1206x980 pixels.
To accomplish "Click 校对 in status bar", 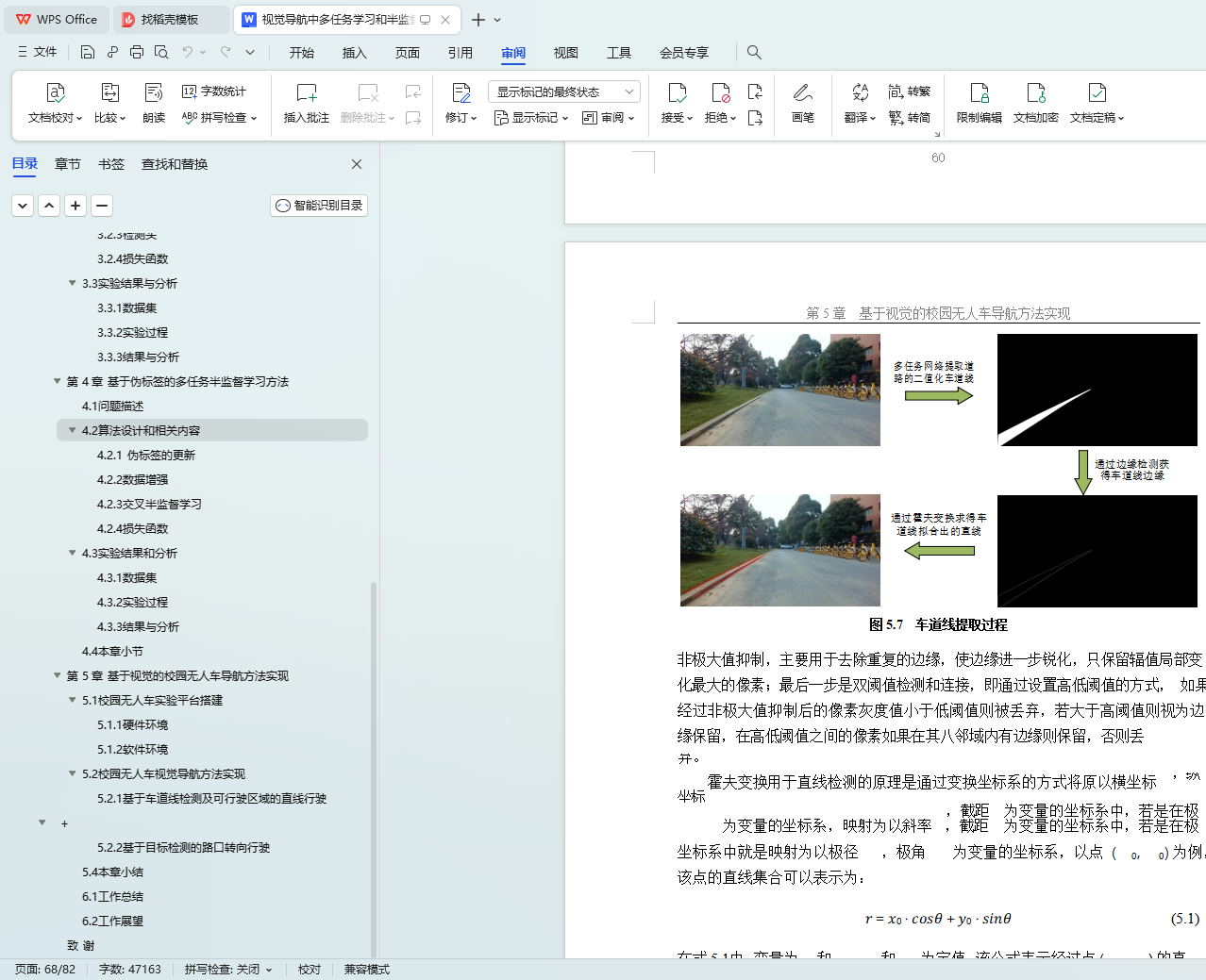I will (310, 970).
